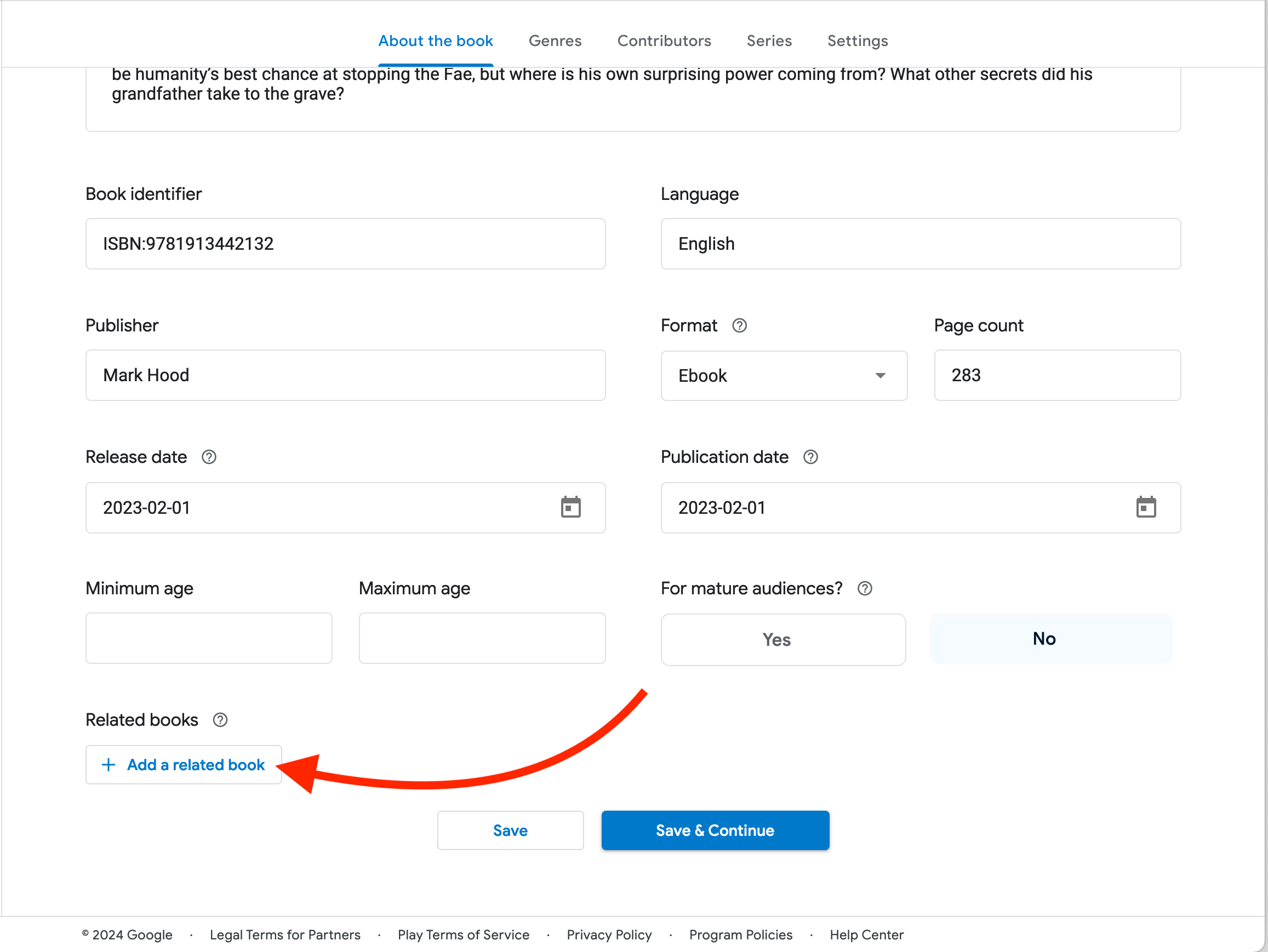Click the Save button
This screenshot has height=952, width=1268.
tap(510, 830)
